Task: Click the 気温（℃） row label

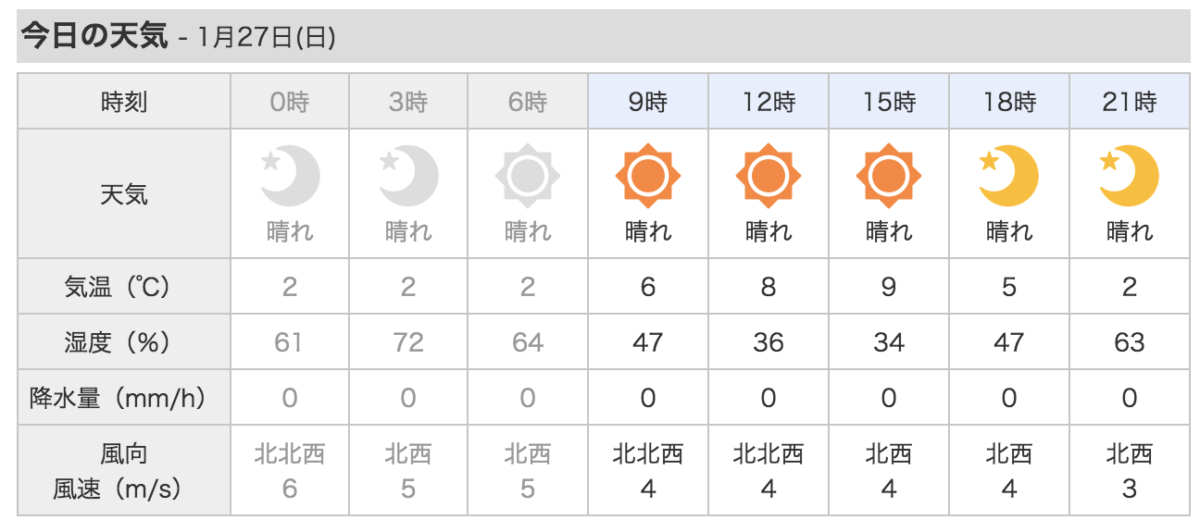Action: click(124, 287)
